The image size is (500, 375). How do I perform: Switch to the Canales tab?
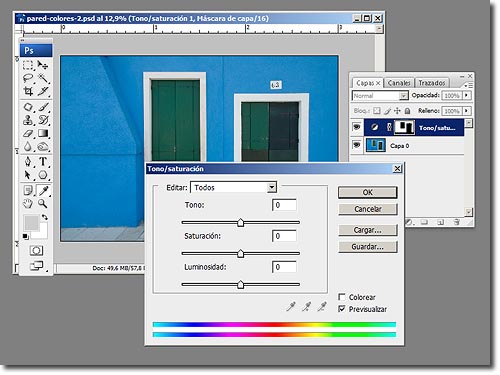coord(399,83)
